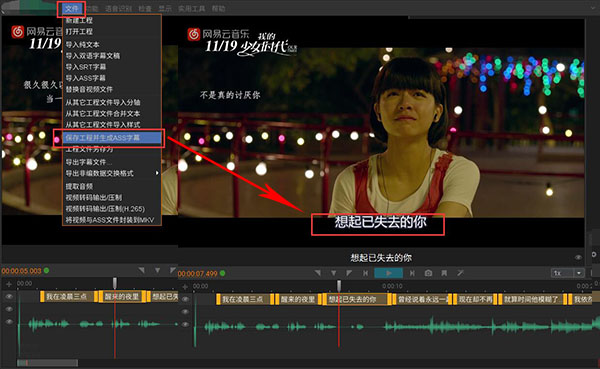Toggle subtitle track eye in right timeline
The height and width of the screenshot is (369, 600).
pos(185,299)
